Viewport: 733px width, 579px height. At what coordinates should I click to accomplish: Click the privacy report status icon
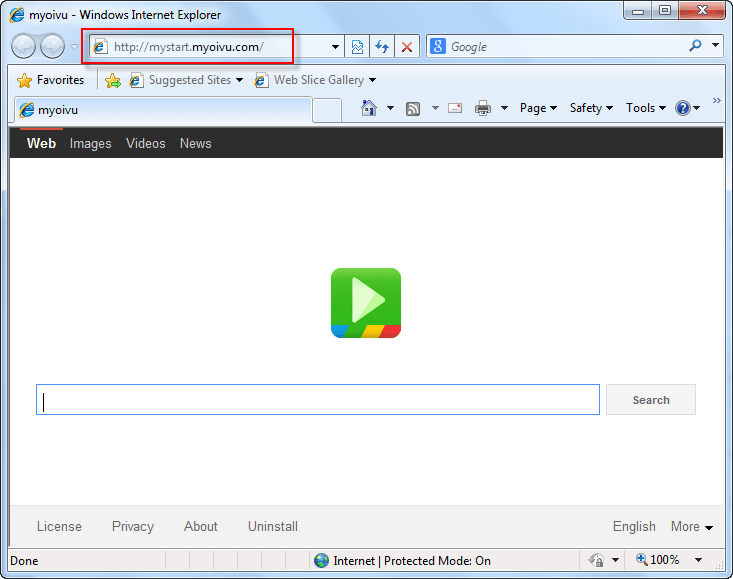[x=596, y=560]
